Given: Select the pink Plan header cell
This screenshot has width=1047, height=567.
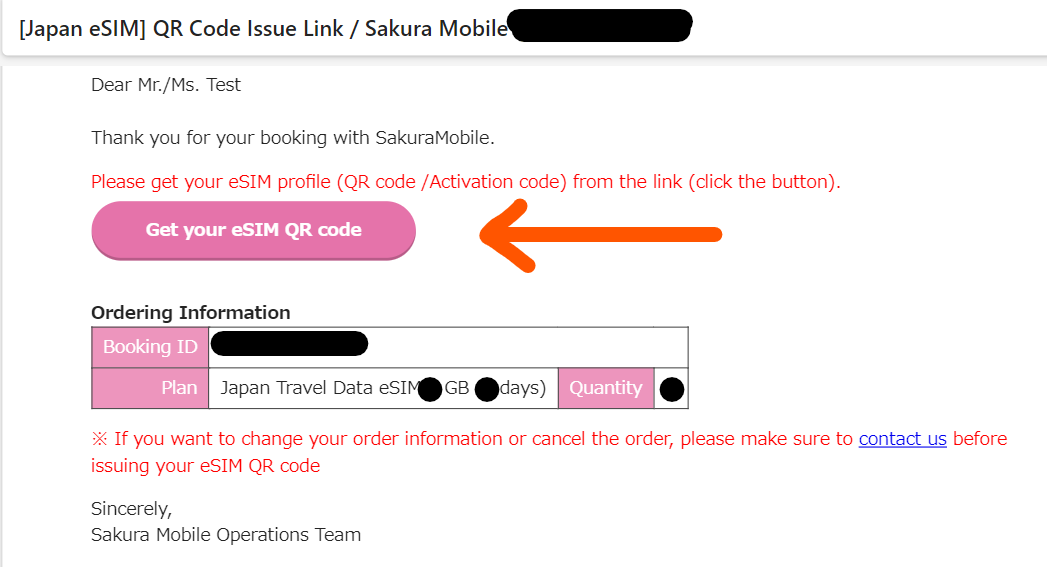Looking at the screenshot, I should pyautogui.click(x=150, y=388).
